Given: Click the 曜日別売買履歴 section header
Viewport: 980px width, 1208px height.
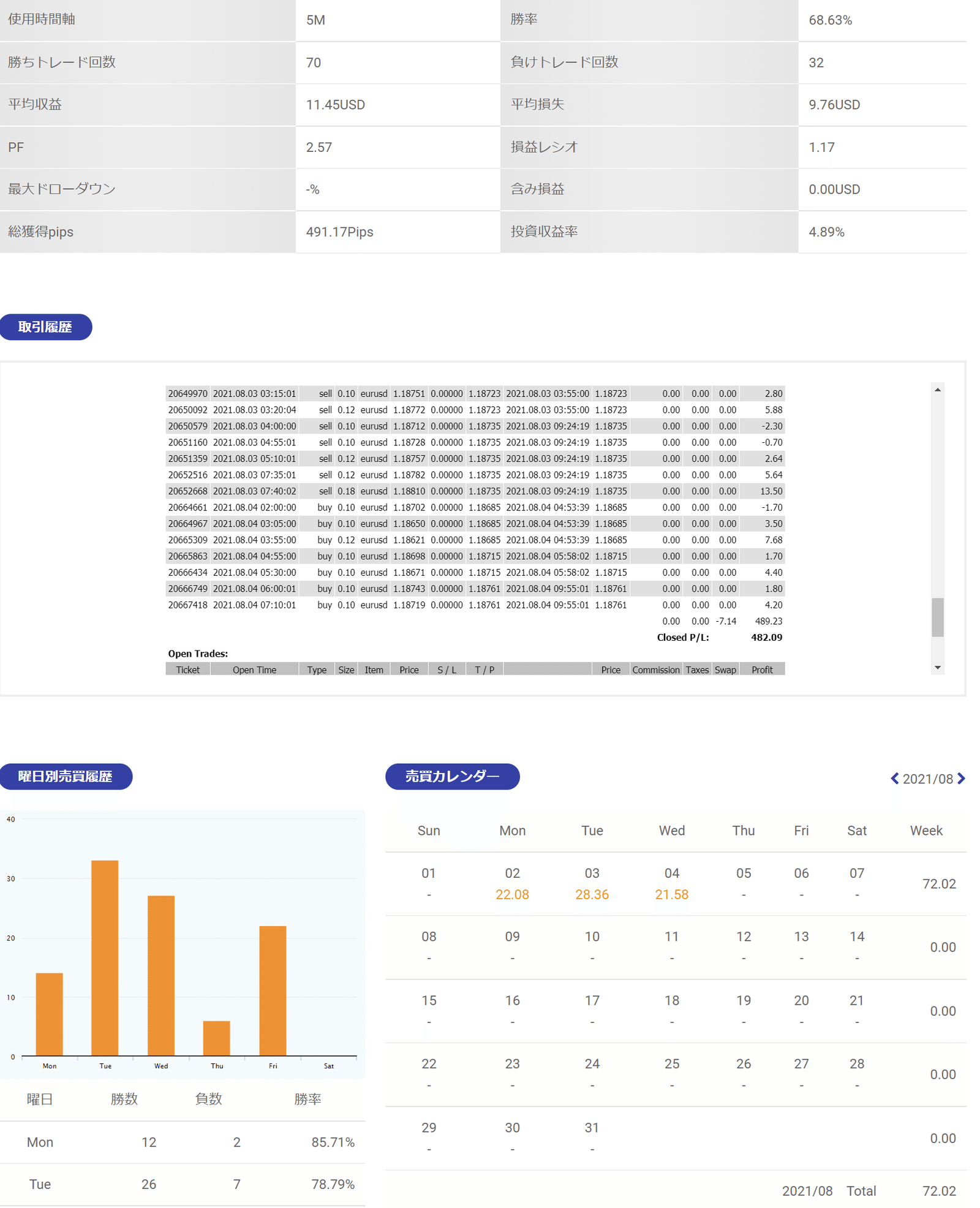Looking at the screenshot, I should pyautogui.click(x=66, y=777).
